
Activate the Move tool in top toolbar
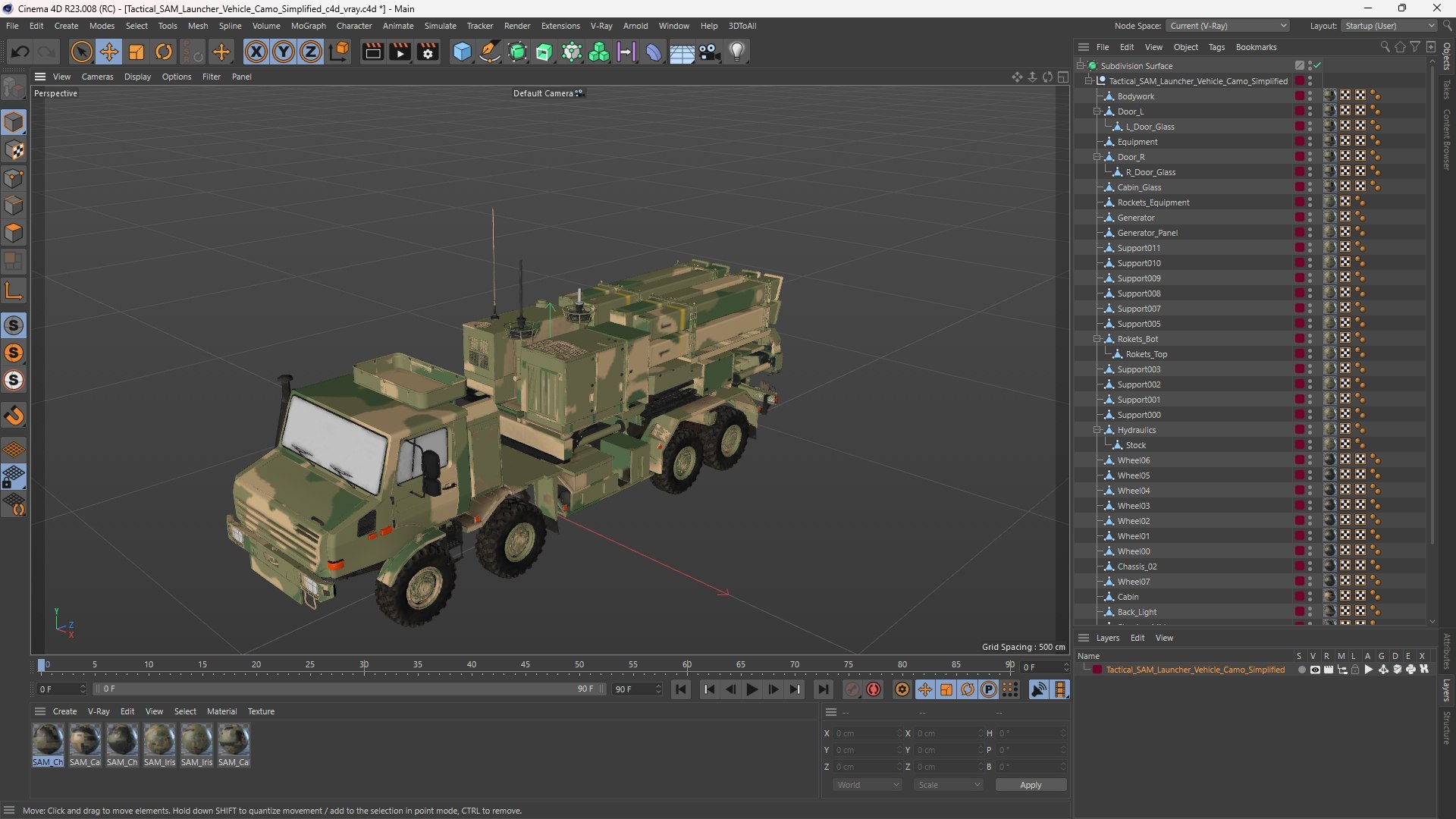[109, 52]
